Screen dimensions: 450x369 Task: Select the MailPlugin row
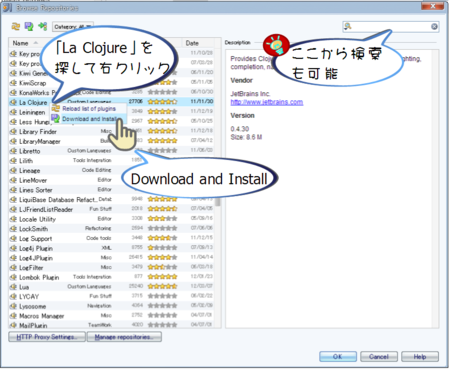click(111, 325)
